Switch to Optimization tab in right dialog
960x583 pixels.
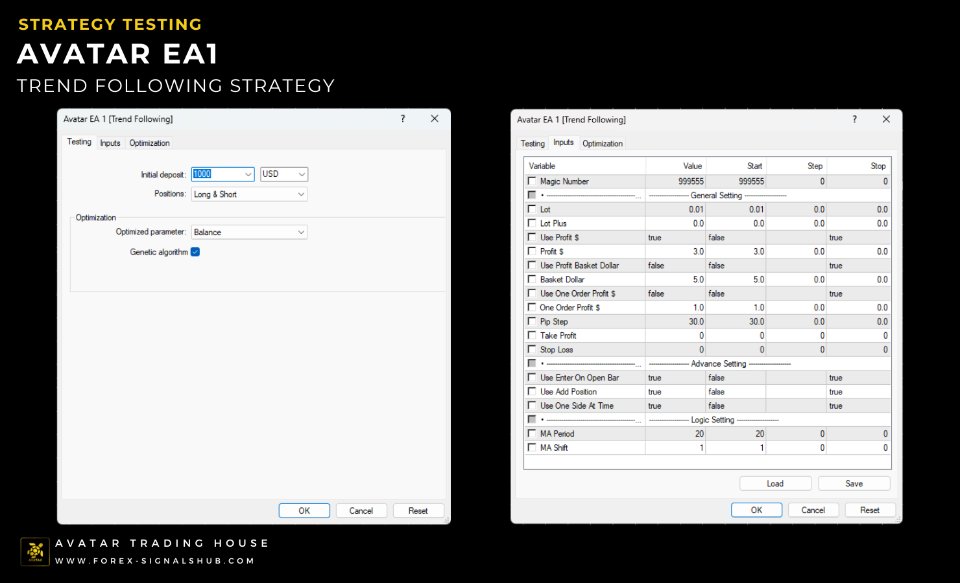tap(602, 143)
